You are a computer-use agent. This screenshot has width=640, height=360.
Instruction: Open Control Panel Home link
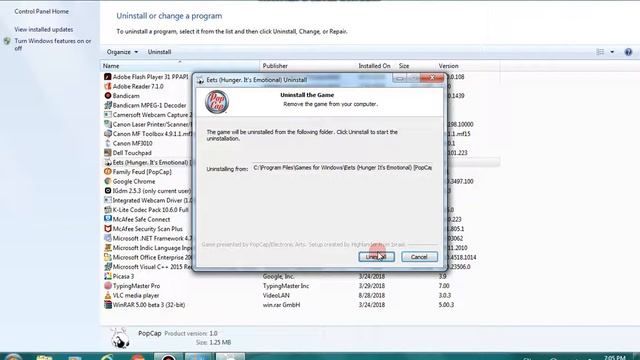(x=42, y=11)
